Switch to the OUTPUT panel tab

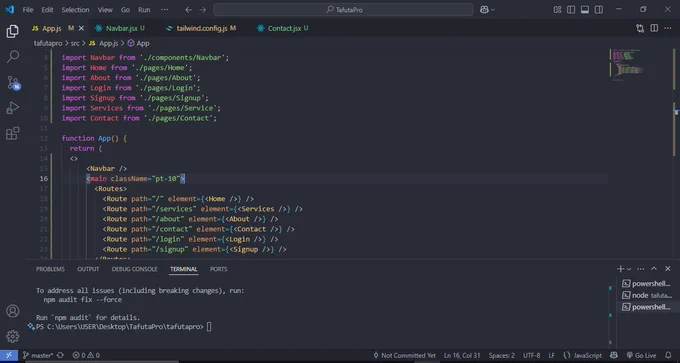point(88,269)
